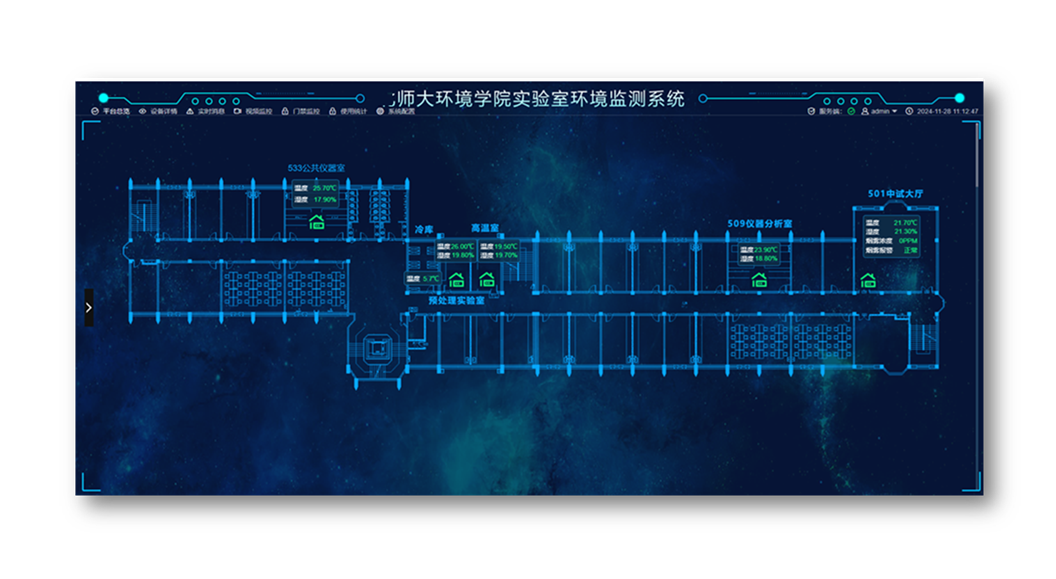Click the 533公共仪器室 room label
This screenshot has width=1056, height=579.
click(316, 168)
